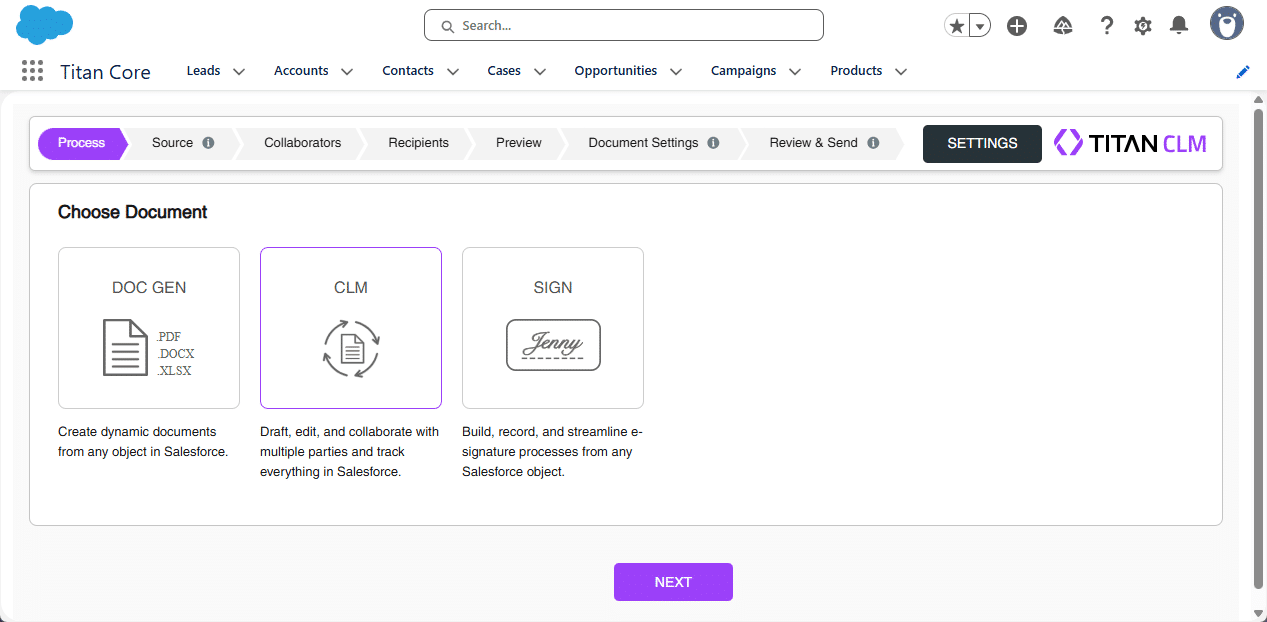The height and width of the screenshot is (622, 1267).
Task: Expand the Campaigns dropdown
Action: point(794,71)
